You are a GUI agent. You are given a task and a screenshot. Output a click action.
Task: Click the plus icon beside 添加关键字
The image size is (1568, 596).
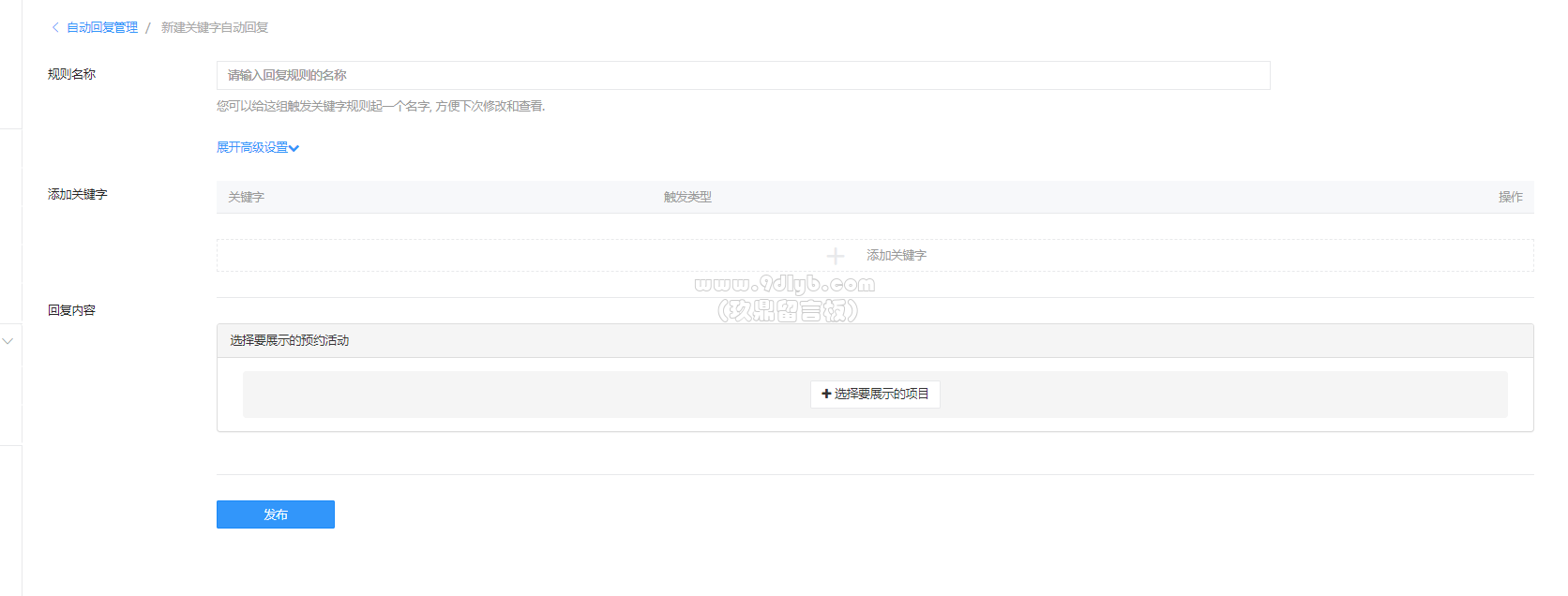tap(836, 256)
